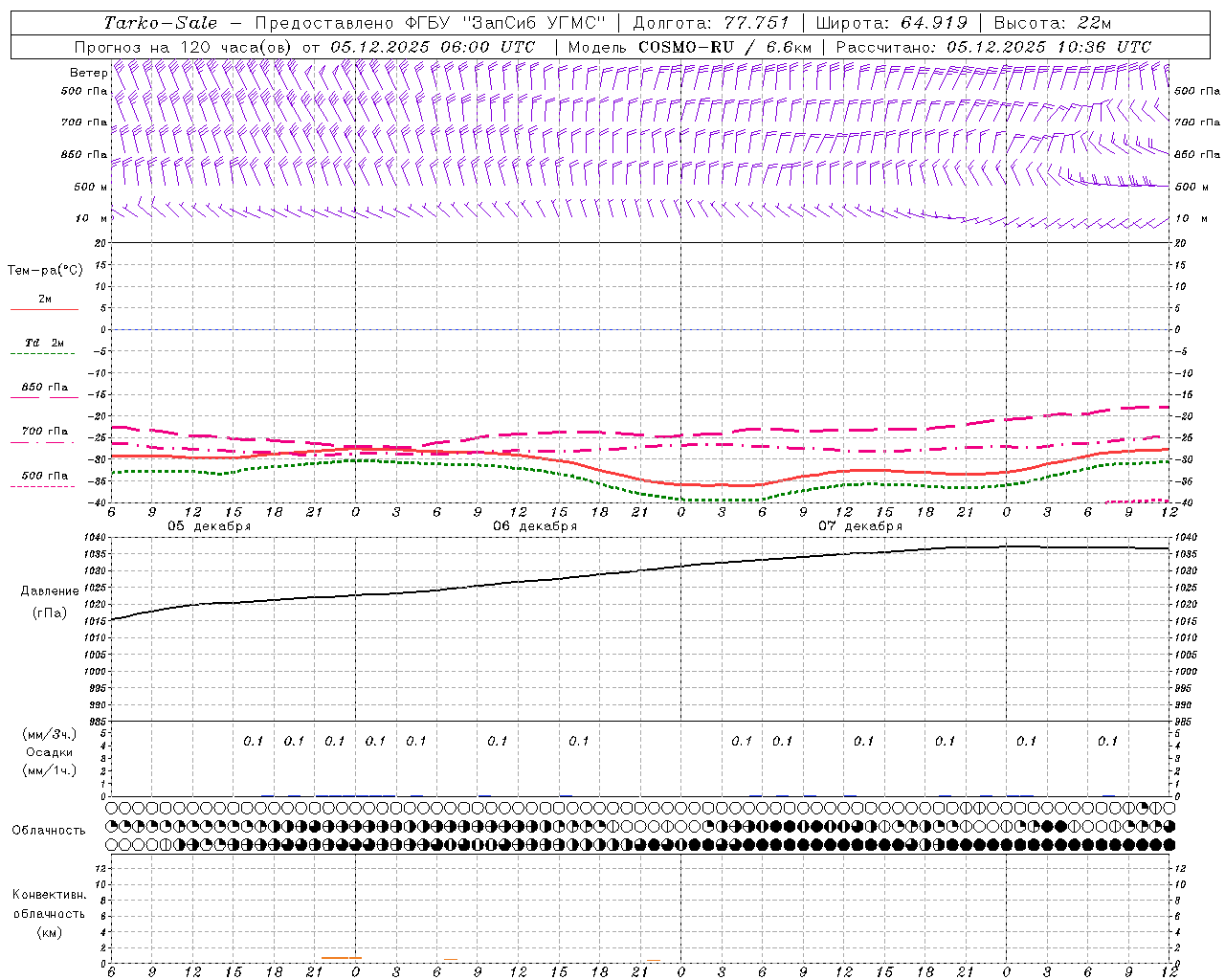
Task: Click the "Конвективн." convective cloud label
Action: point(50,895)
